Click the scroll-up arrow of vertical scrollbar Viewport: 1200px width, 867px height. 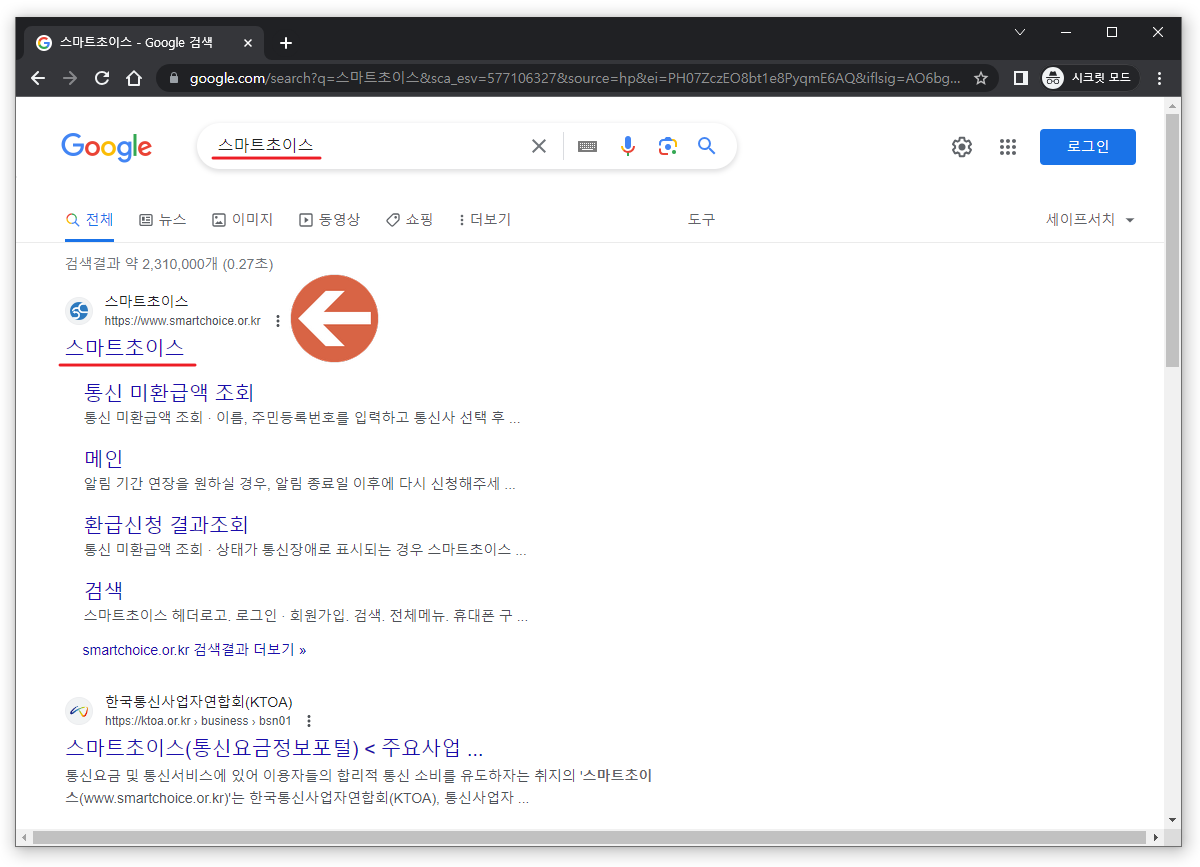1173,105
